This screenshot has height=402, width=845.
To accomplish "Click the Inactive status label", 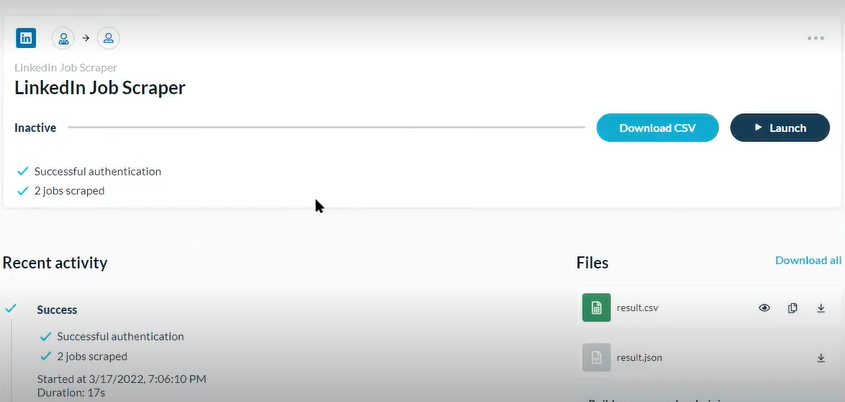I will coord(35,128).
